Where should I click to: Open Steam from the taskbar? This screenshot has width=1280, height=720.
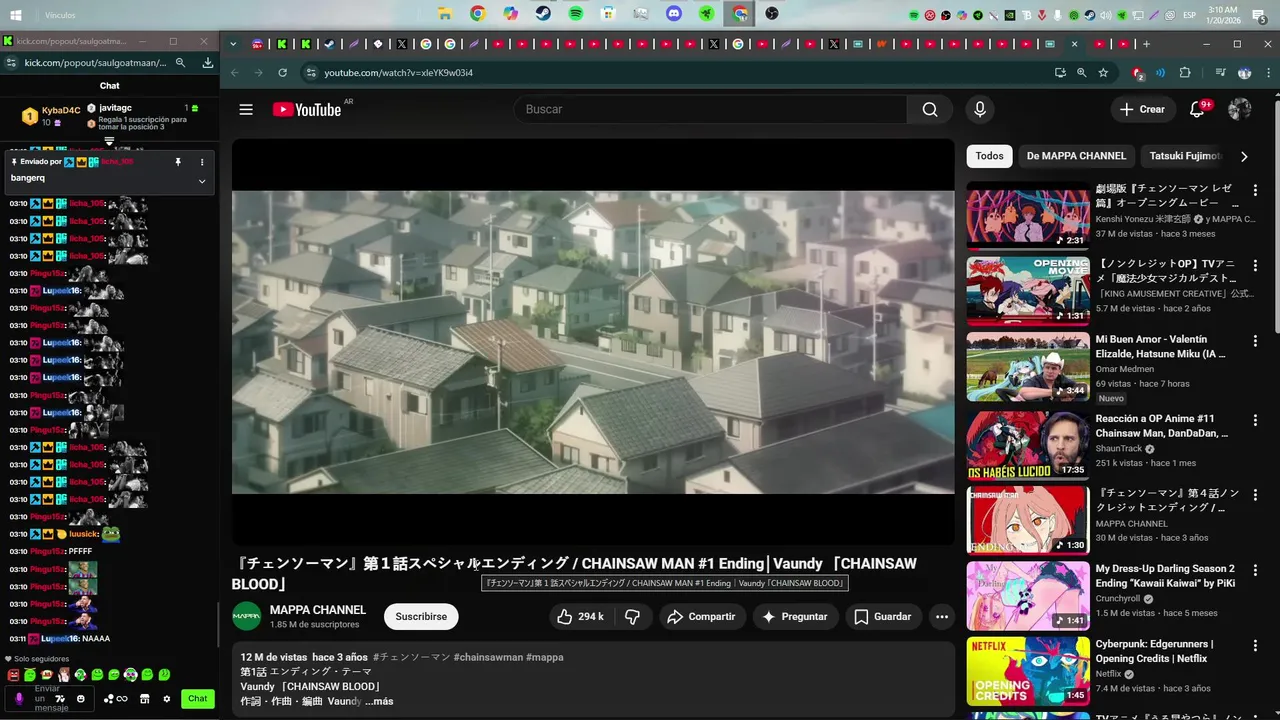coord(543,14)
